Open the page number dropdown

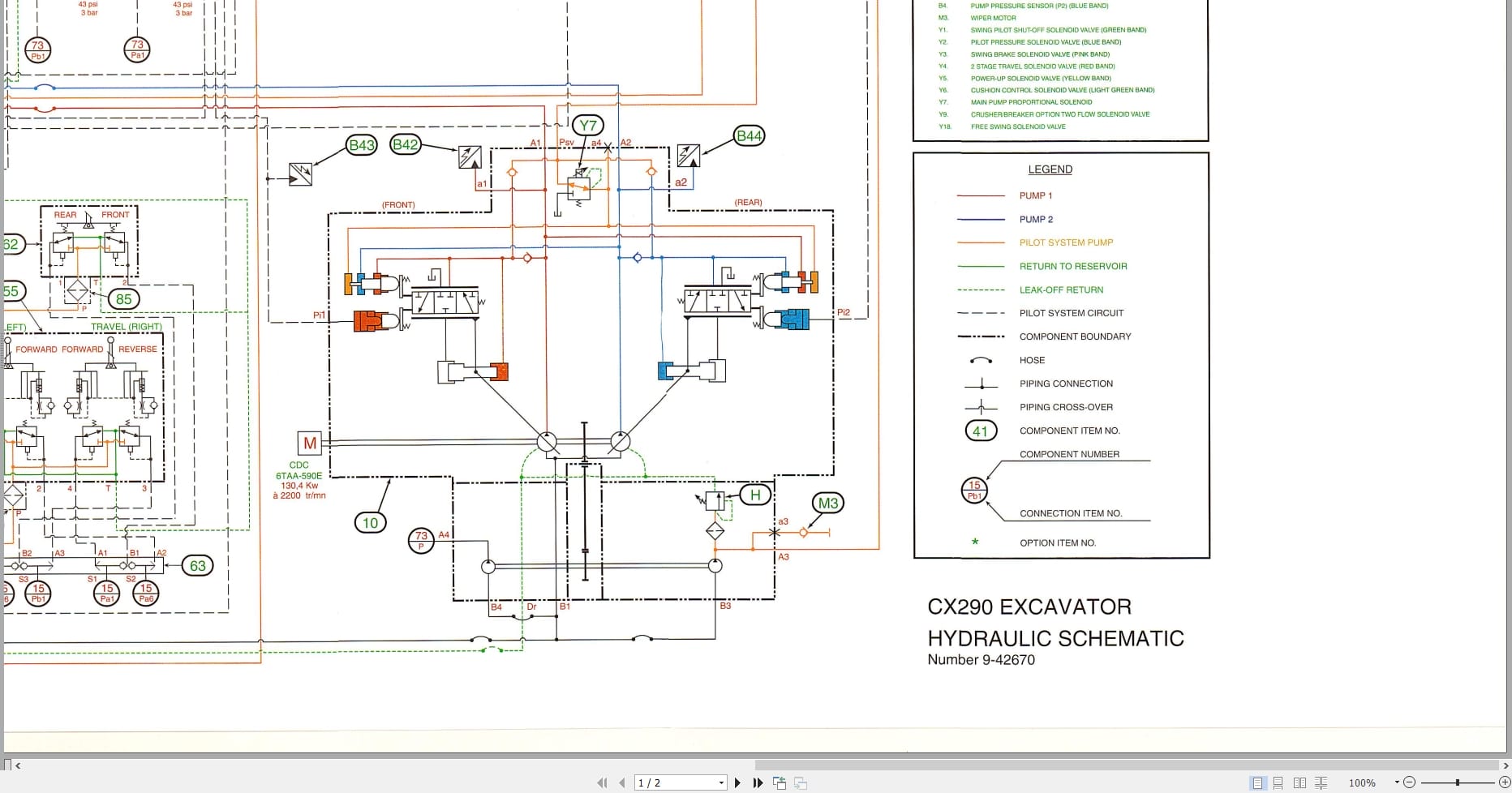[x=719, y=782]
